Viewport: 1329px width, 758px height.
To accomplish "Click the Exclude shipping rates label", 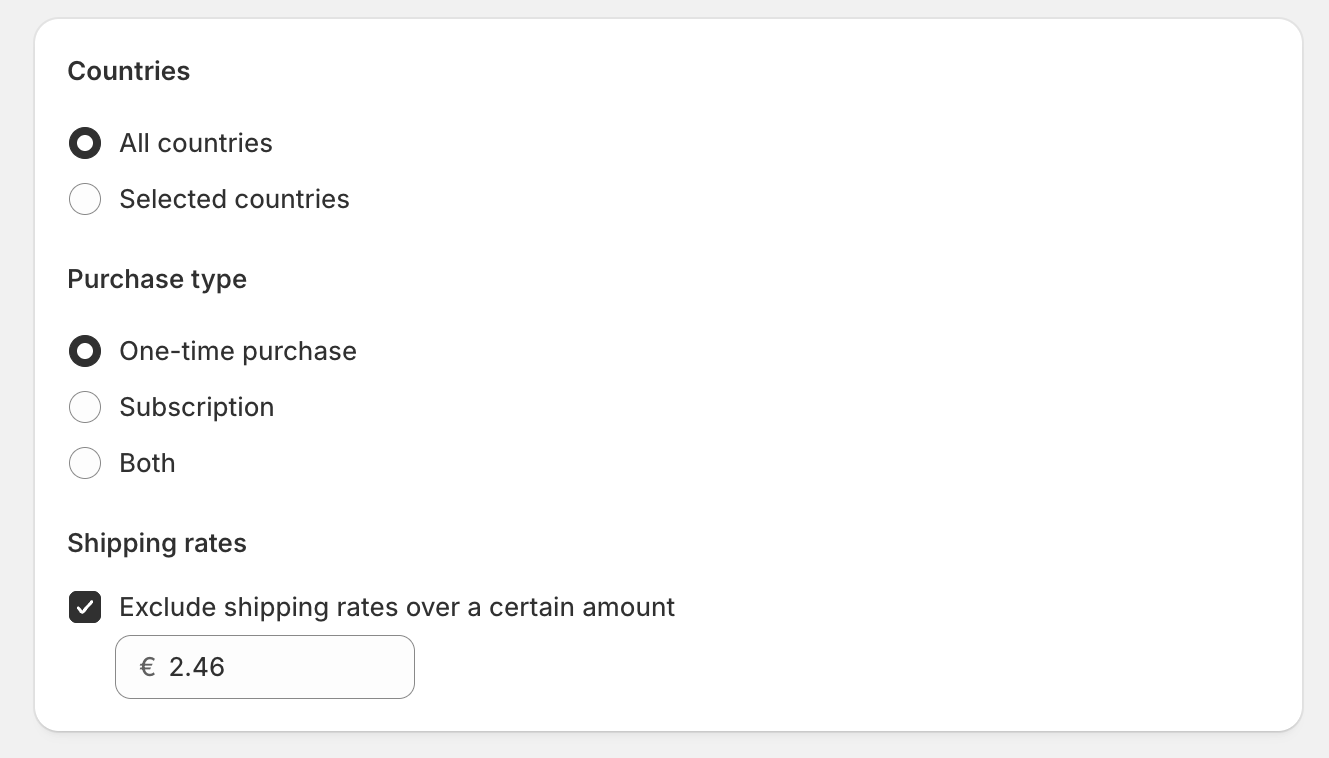I will coord(397,607).
